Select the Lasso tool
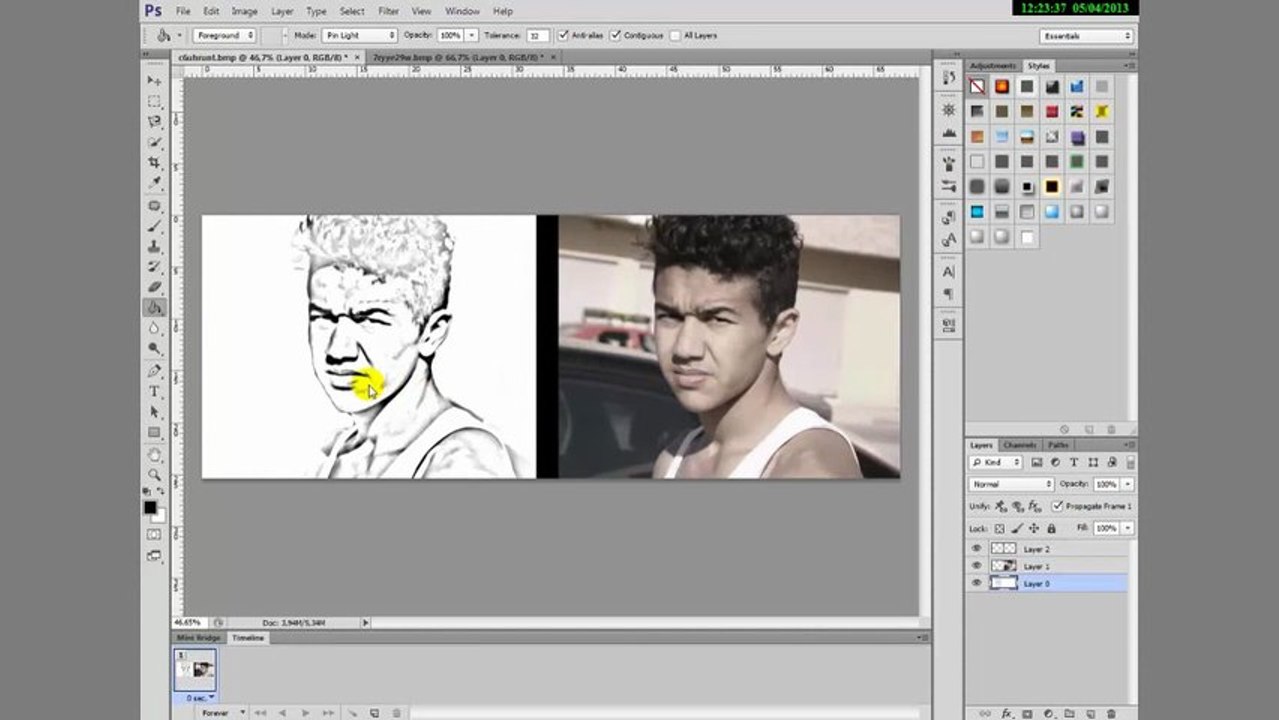The width and height of the screenshot is (1279, 720). pos(154,121)
